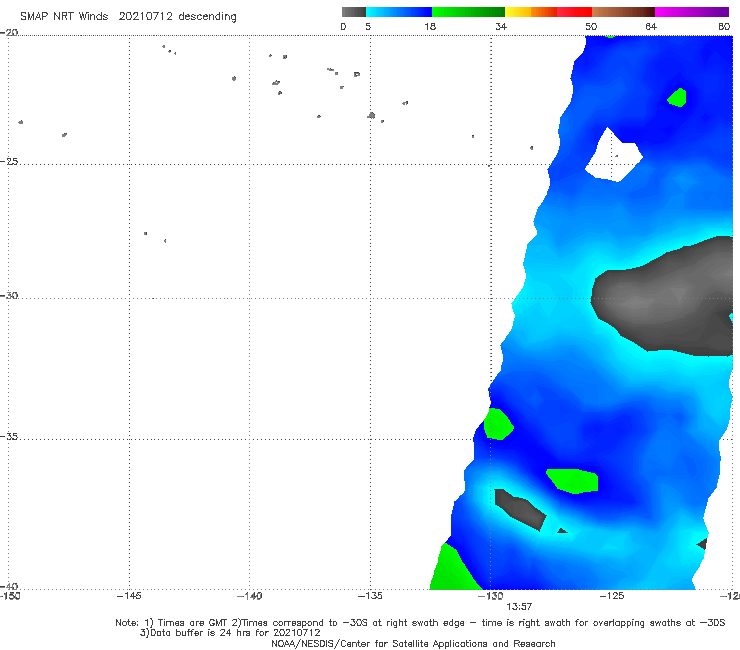Click the cyan-to-blue 5–18 color bar segment

pyautogui.click(x=399, y=12)
